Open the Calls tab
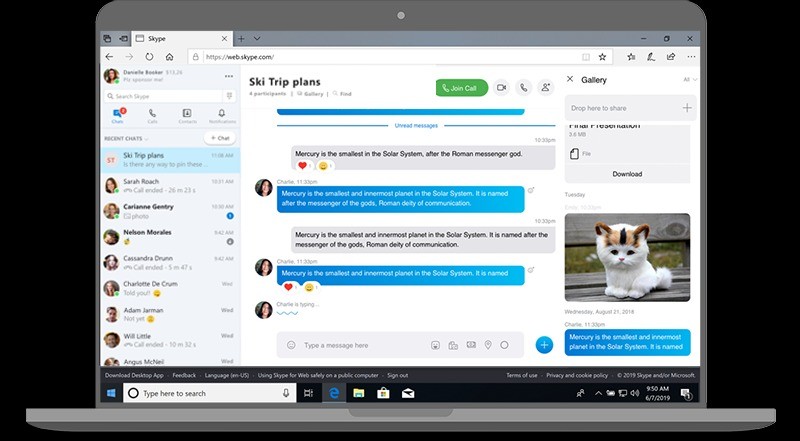The width and height of the screenshot is (800, 441). 152,116
